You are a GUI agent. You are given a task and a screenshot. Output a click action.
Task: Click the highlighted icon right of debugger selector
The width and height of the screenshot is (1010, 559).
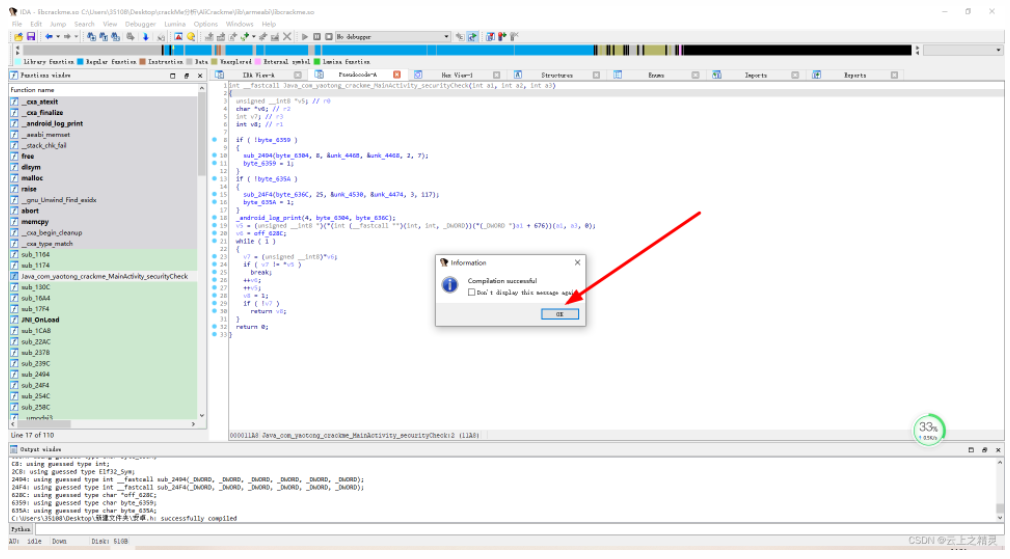click(x=472, y=37)
